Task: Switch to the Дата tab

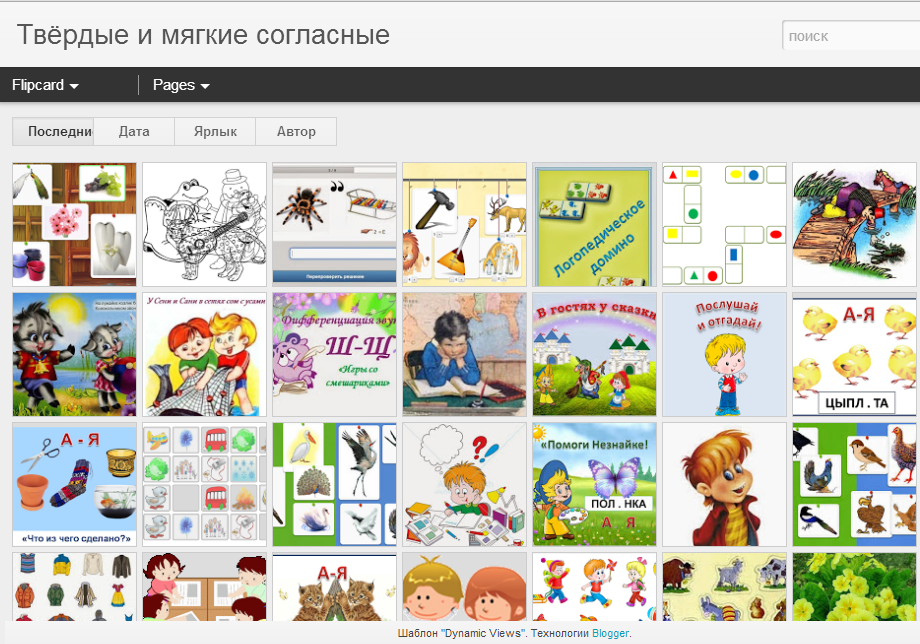Action: tap(134, 131)
